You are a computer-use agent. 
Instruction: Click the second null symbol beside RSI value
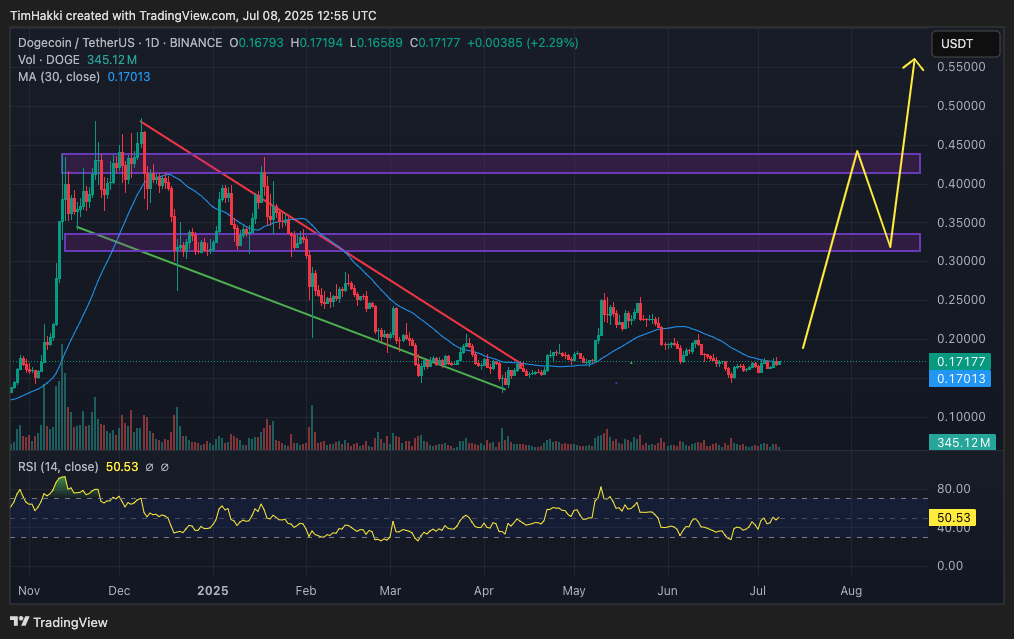point(165,466)
